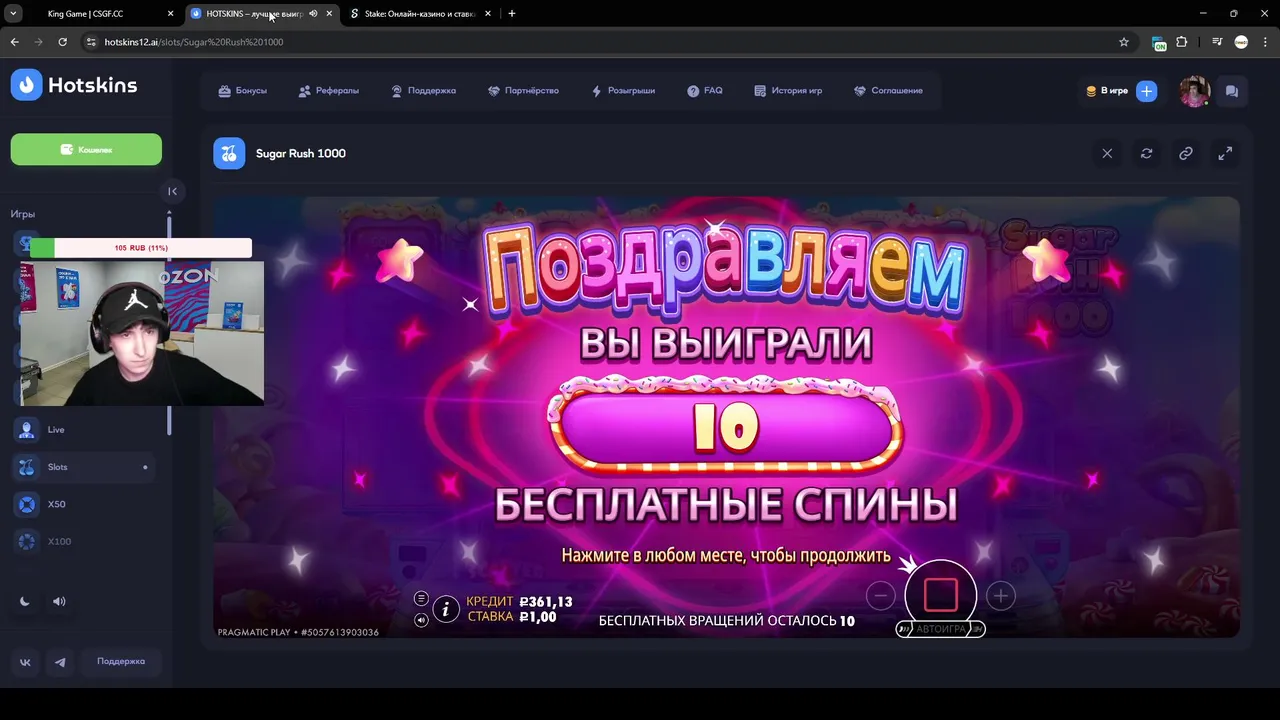Select X50 game in sidebar
This screenshot has width=1280, height=720.
(x=84, y=504)
